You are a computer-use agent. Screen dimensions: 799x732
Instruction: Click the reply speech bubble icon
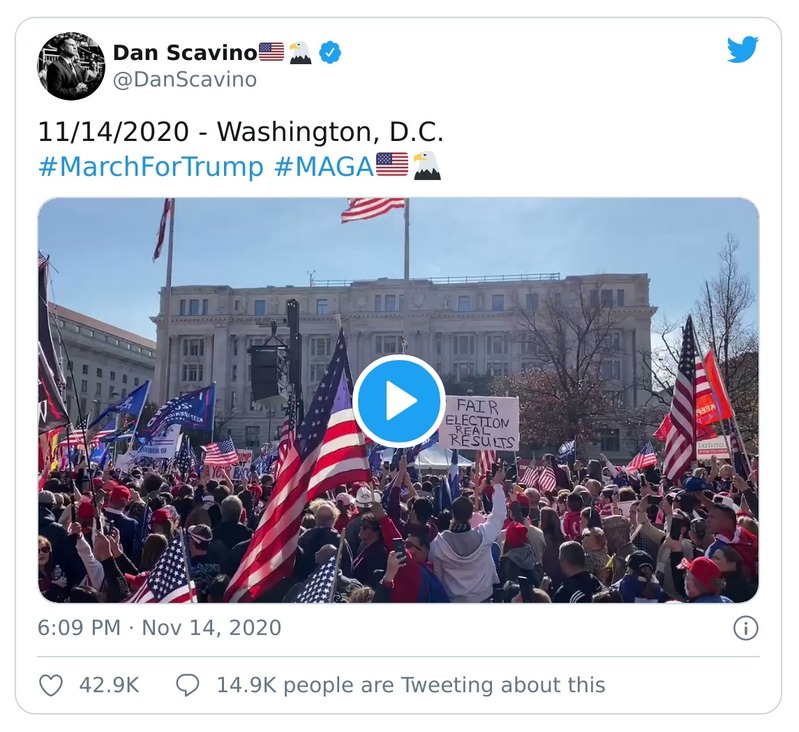point(187,685)
